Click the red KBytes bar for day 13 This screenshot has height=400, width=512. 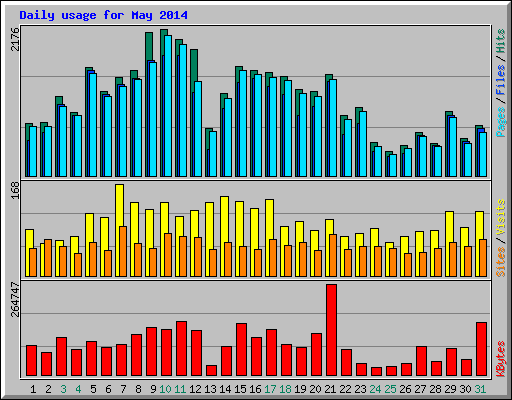[x=211, y=371]
